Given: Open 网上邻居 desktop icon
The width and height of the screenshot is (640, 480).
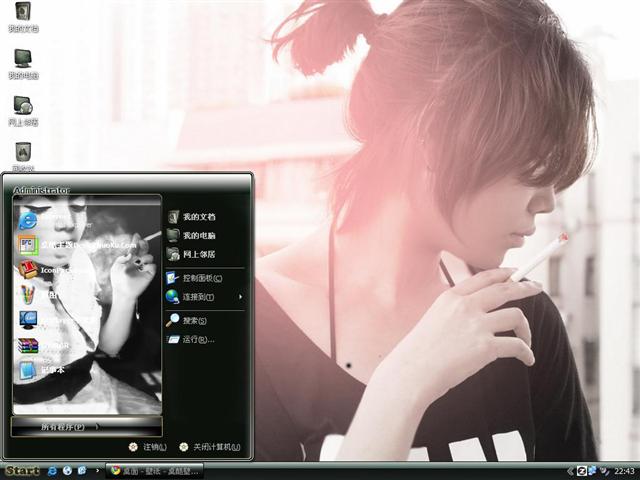Looking at the screenshot, I should (x=23, y=111).
